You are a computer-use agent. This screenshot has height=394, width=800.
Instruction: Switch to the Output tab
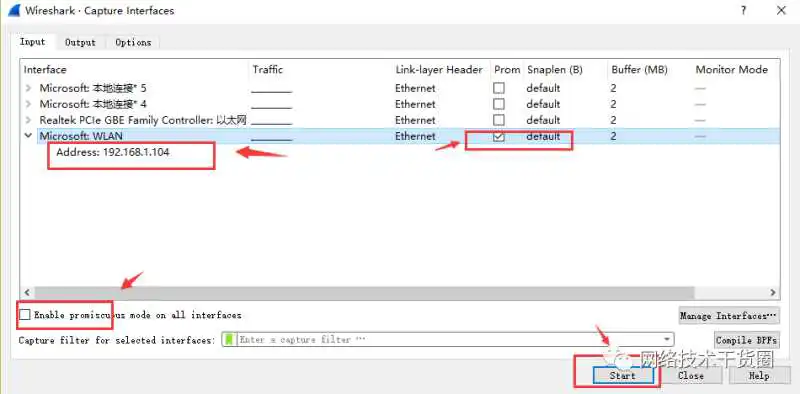pyautogui.click(x=80, y=42)
